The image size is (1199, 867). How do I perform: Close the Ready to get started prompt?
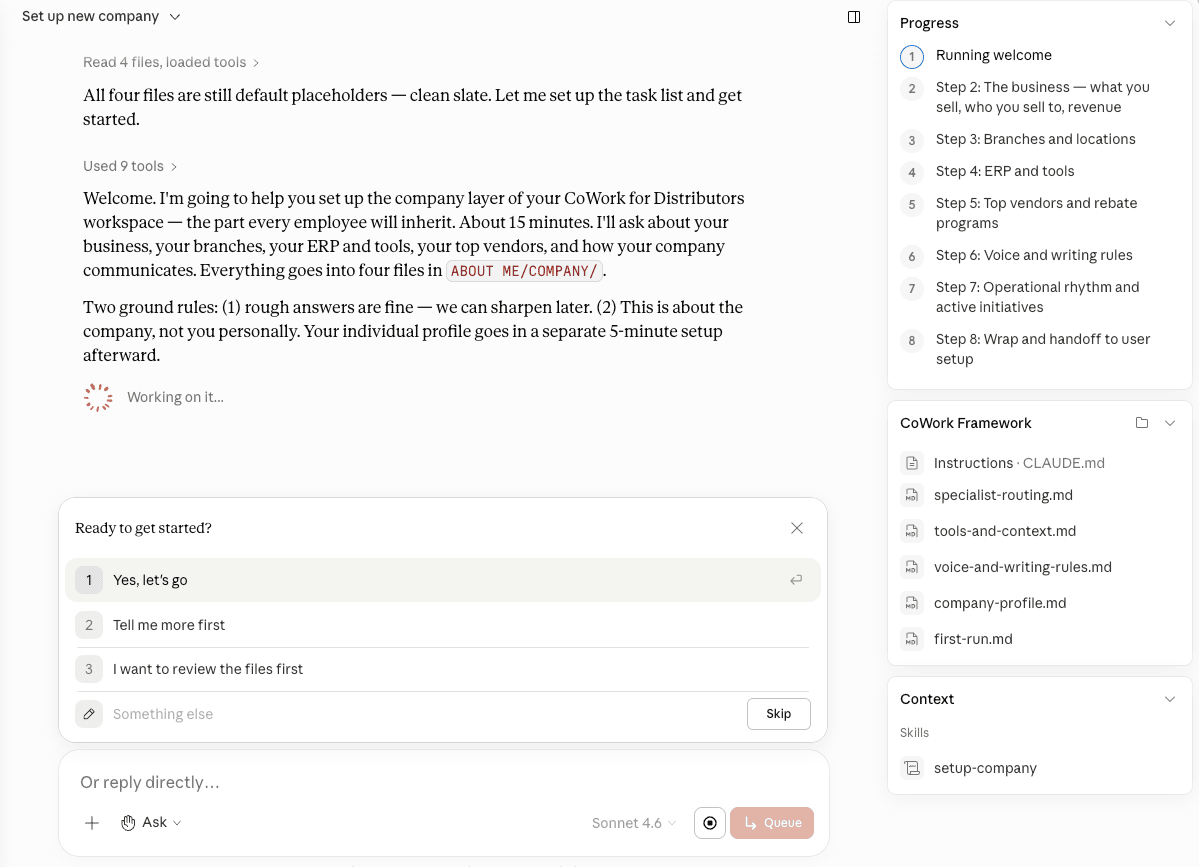click(797, 528)
